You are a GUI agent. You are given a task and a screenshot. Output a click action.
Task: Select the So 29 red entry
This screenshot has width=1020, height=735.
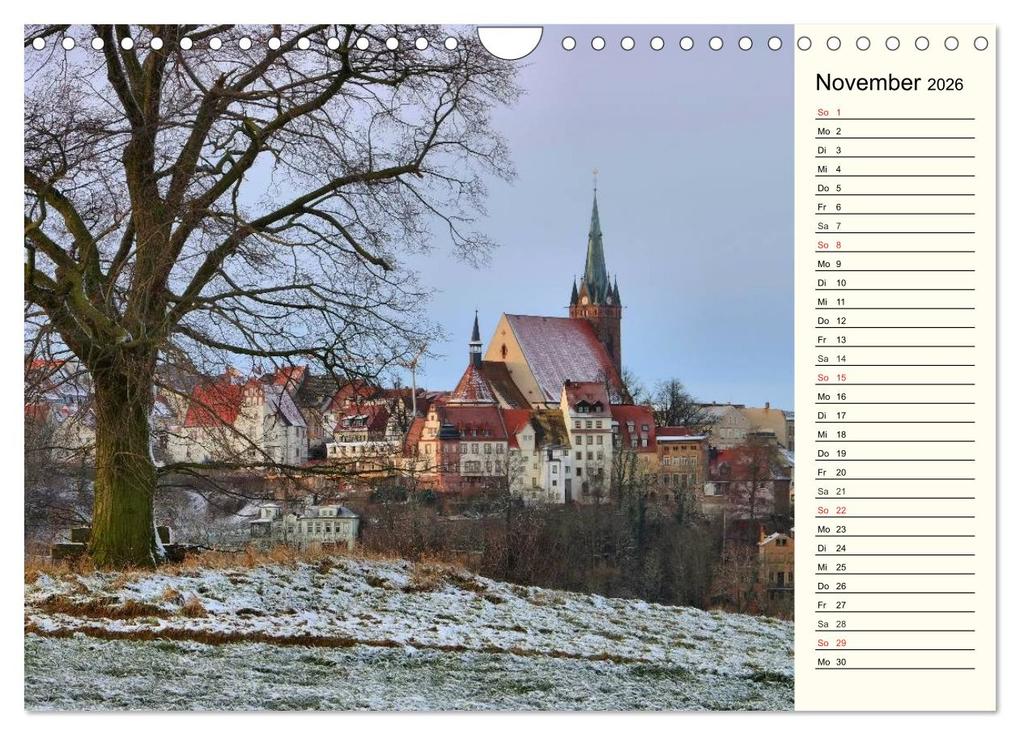[831, 643]
